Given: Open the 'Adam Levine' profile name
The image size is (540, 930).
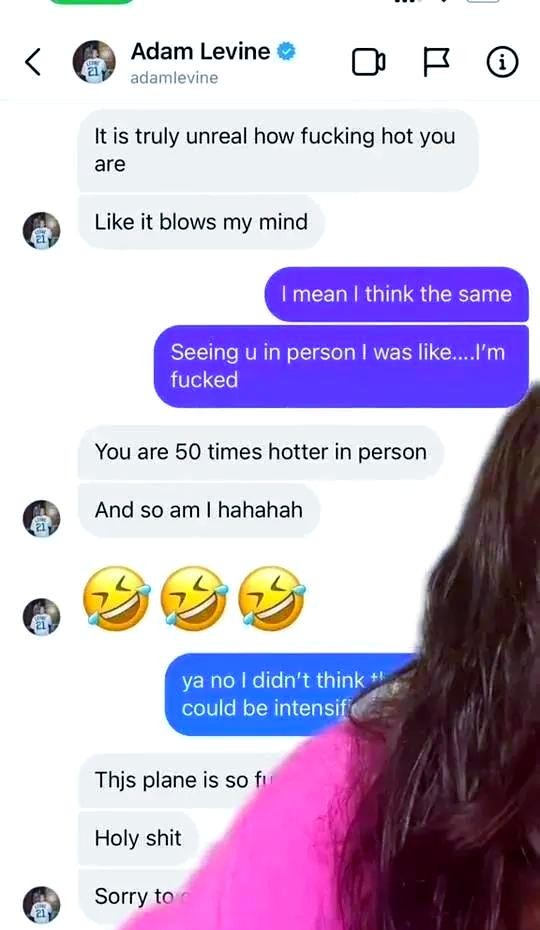Looking at the screenshot, I should pos(200,52).
